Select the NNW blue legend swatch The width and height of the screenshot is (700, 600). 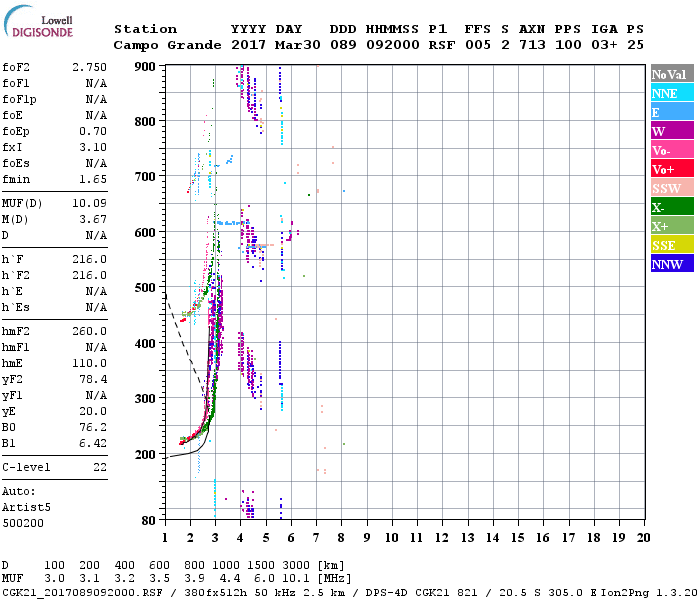pos(671,264)
